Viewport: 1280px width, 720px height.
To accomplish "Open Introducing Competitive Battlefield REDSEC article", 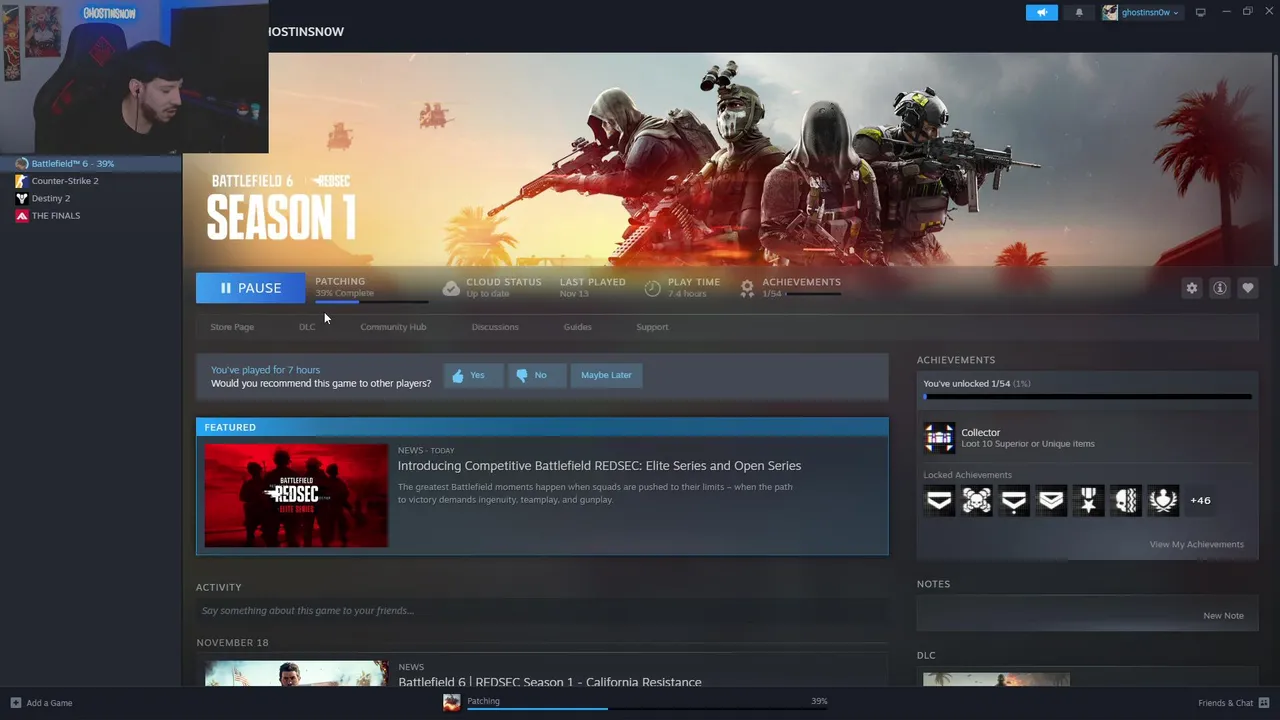I will point(599,466).
